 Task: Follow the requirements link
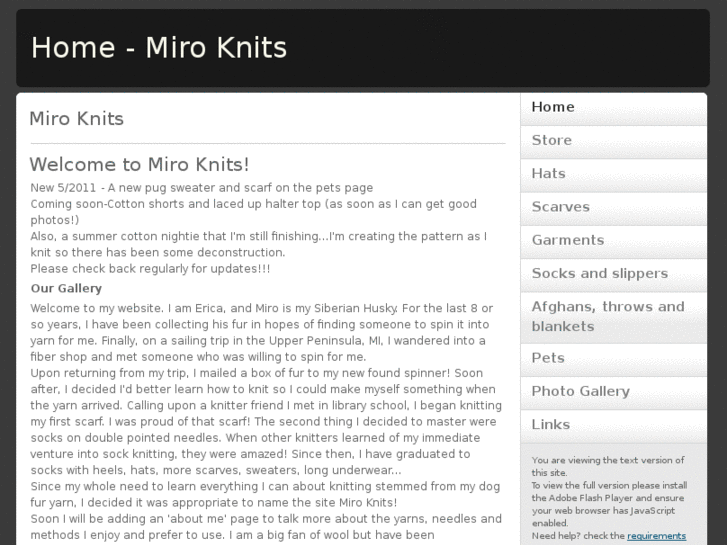coord(656,536)
